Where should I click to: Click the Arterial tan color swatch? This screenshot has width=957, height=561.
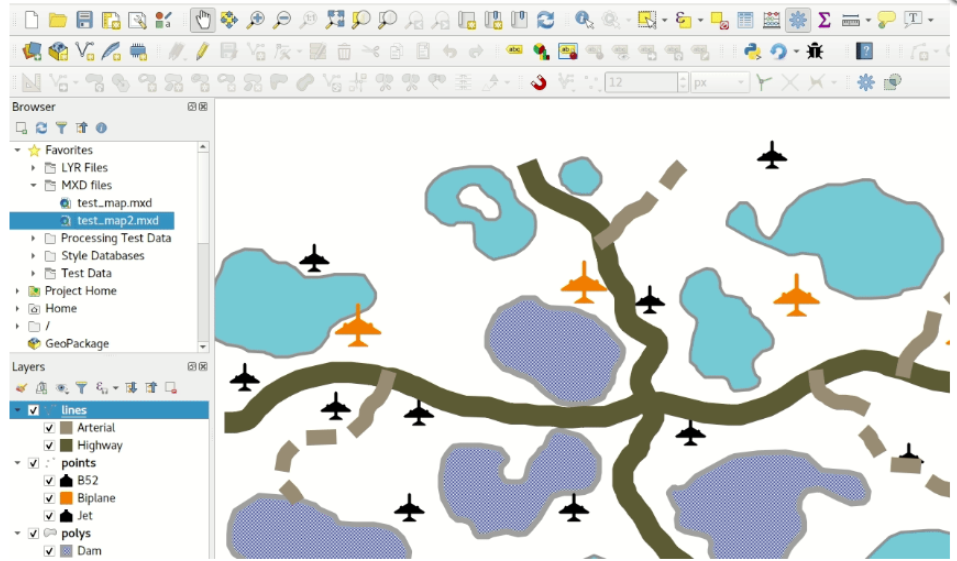(x=66, y=428)
